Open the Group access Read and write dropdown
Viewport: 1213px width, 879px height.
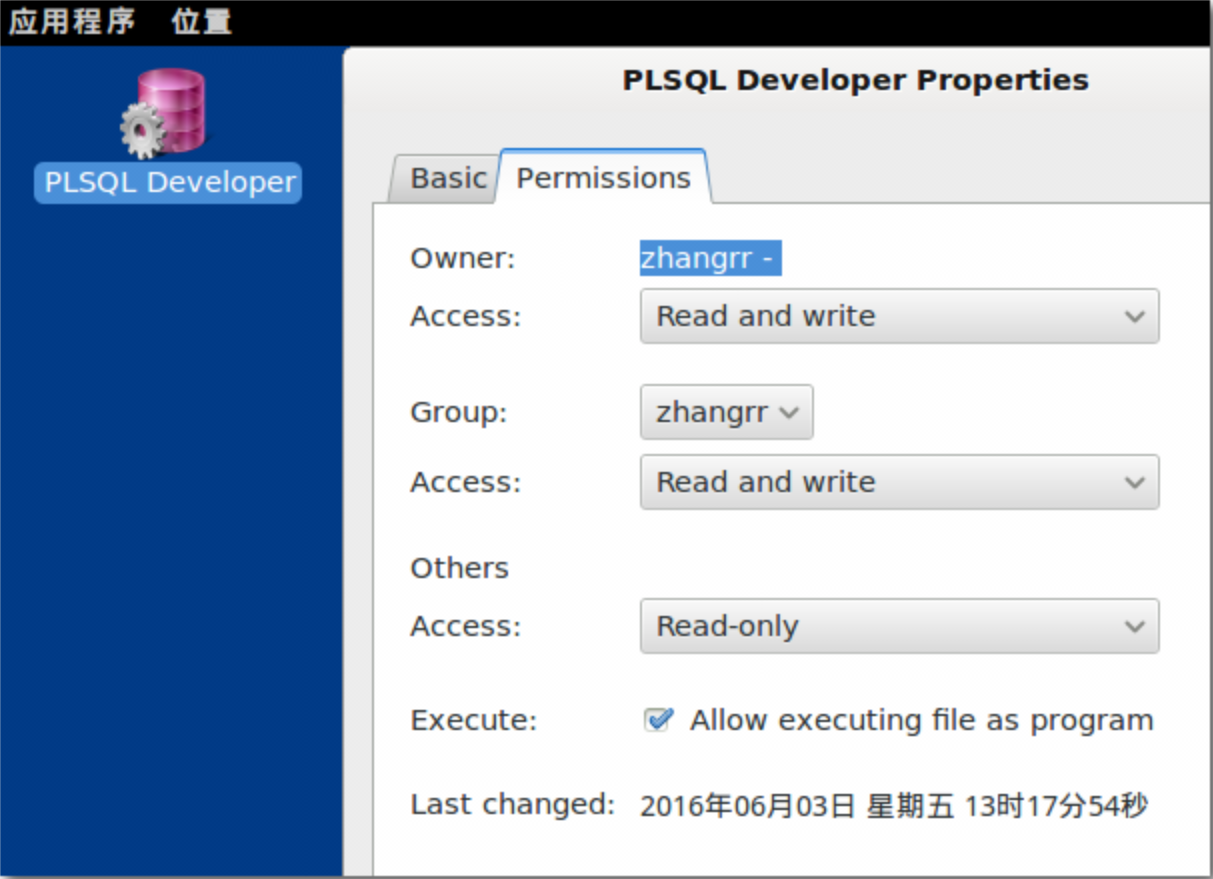pos(899,482)
